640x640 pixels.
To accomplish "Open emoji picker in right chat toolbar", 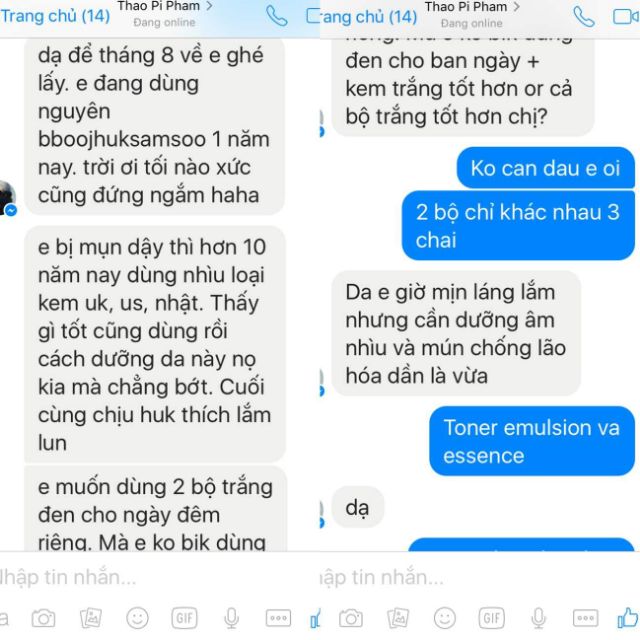I will [445, 618].
